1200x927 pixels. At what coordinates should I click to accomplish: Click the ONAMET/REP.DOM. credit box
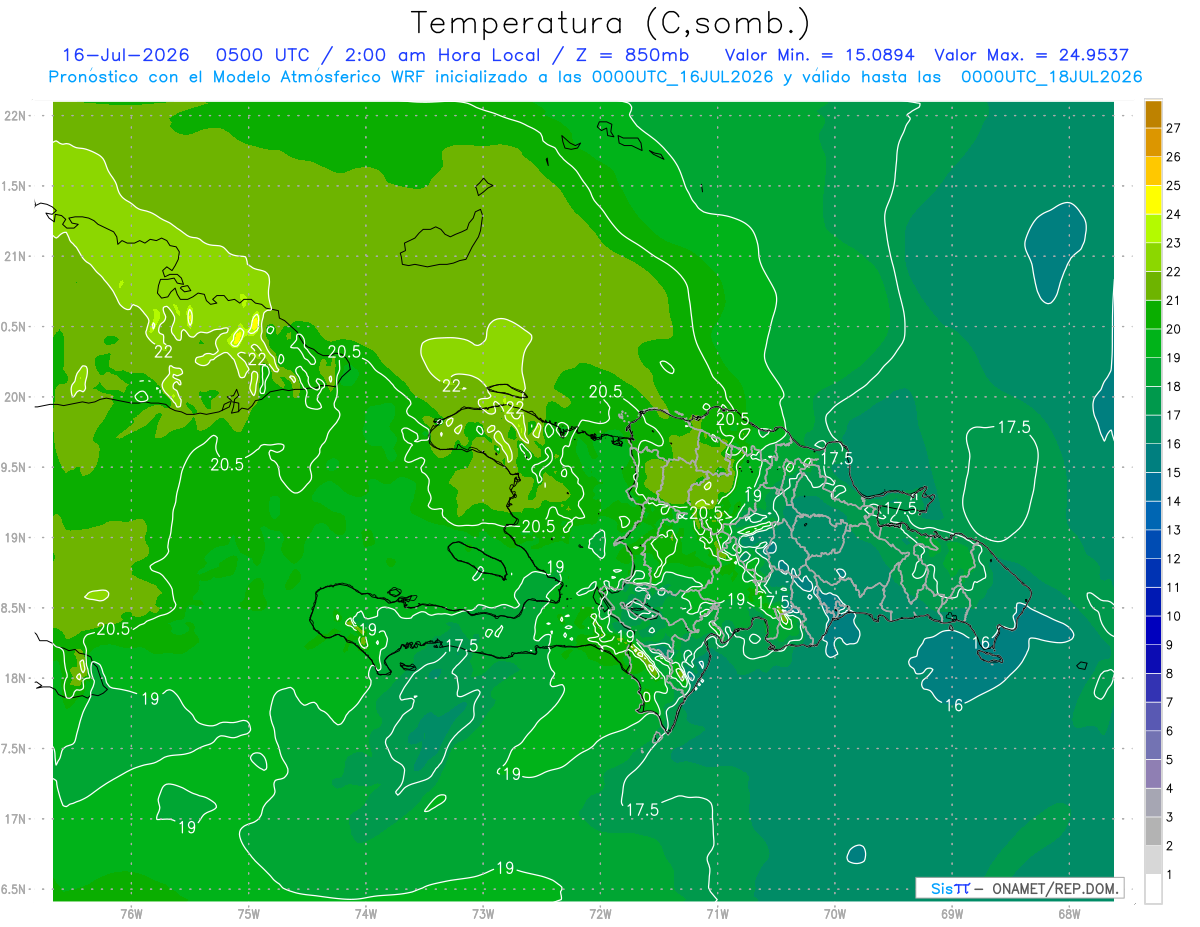pyautogui.click(x=1020, y=888)
